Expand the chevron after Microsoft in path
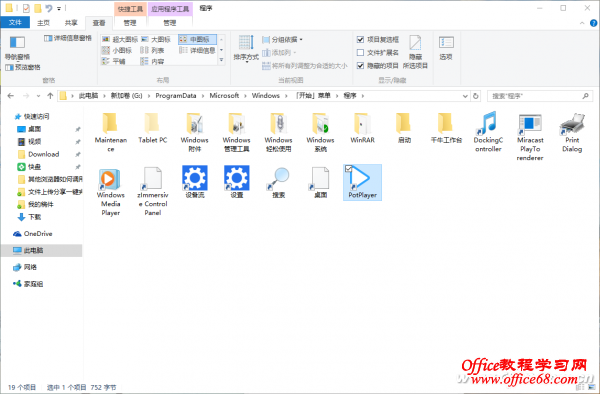Screen dimensions: 600x394 [245, 96]
